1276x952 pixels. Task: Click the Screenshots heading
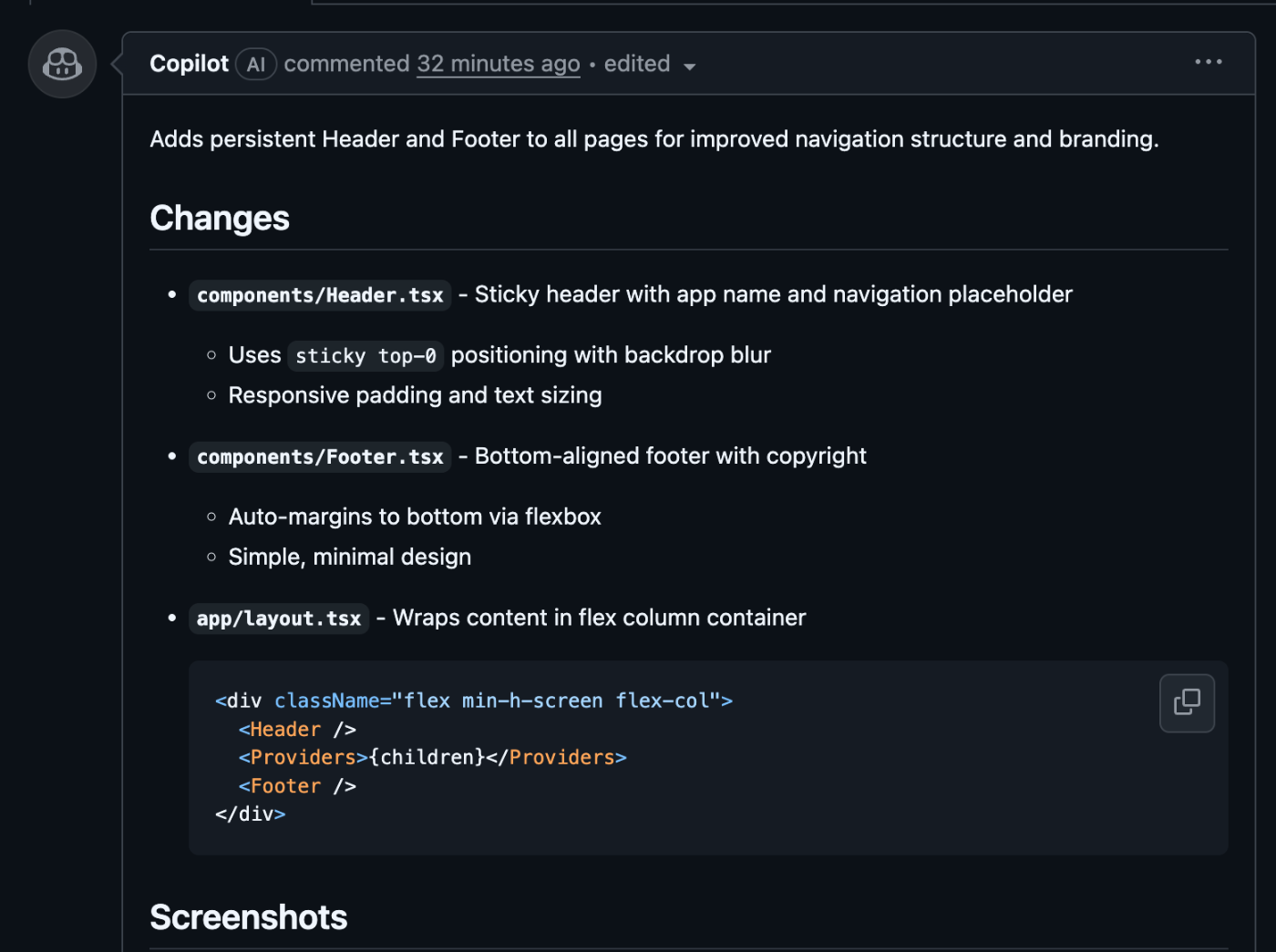click(x=249, y=917)
